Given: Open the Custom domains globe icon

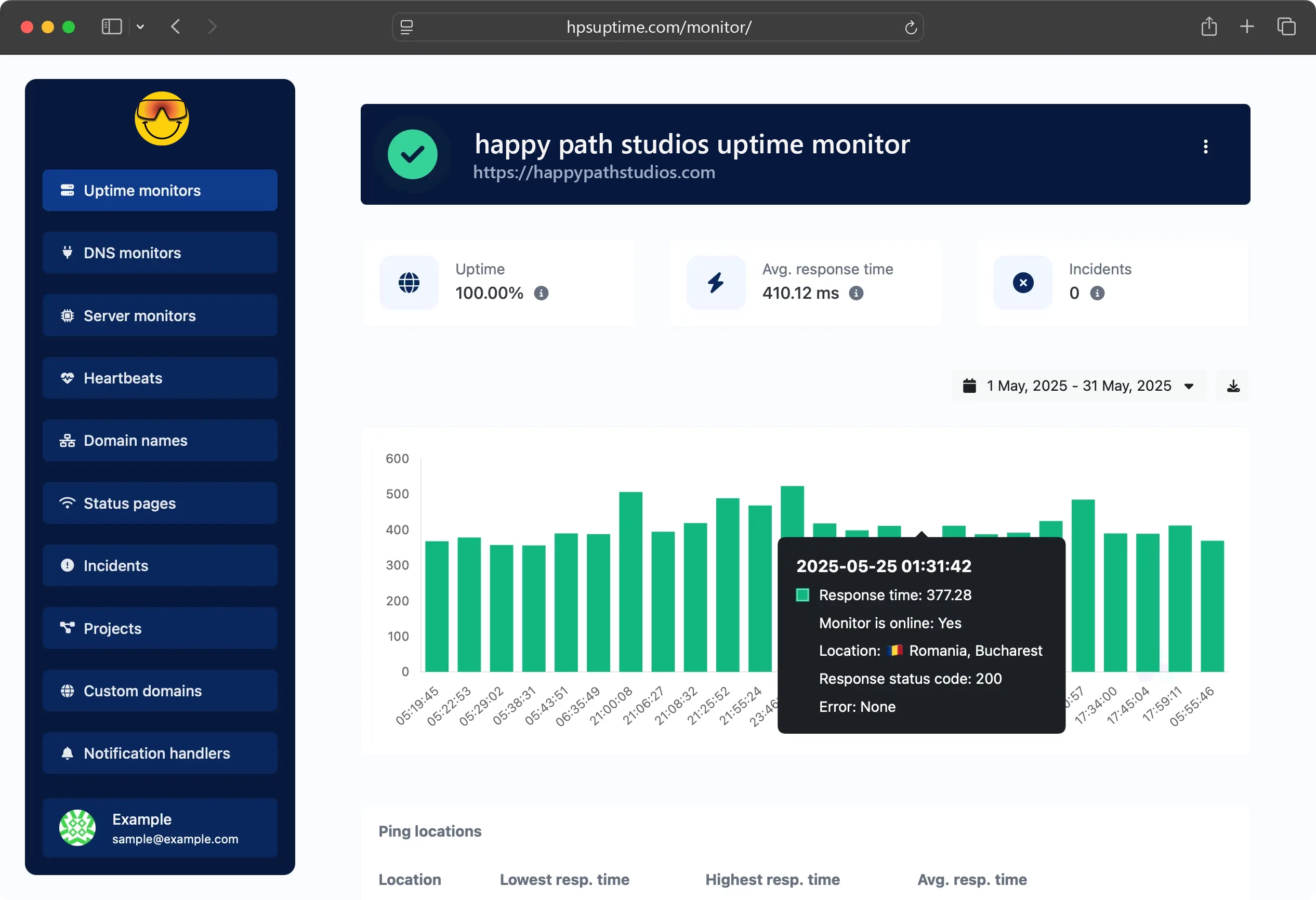Looking at the screenshot, I should click(68, 691).
